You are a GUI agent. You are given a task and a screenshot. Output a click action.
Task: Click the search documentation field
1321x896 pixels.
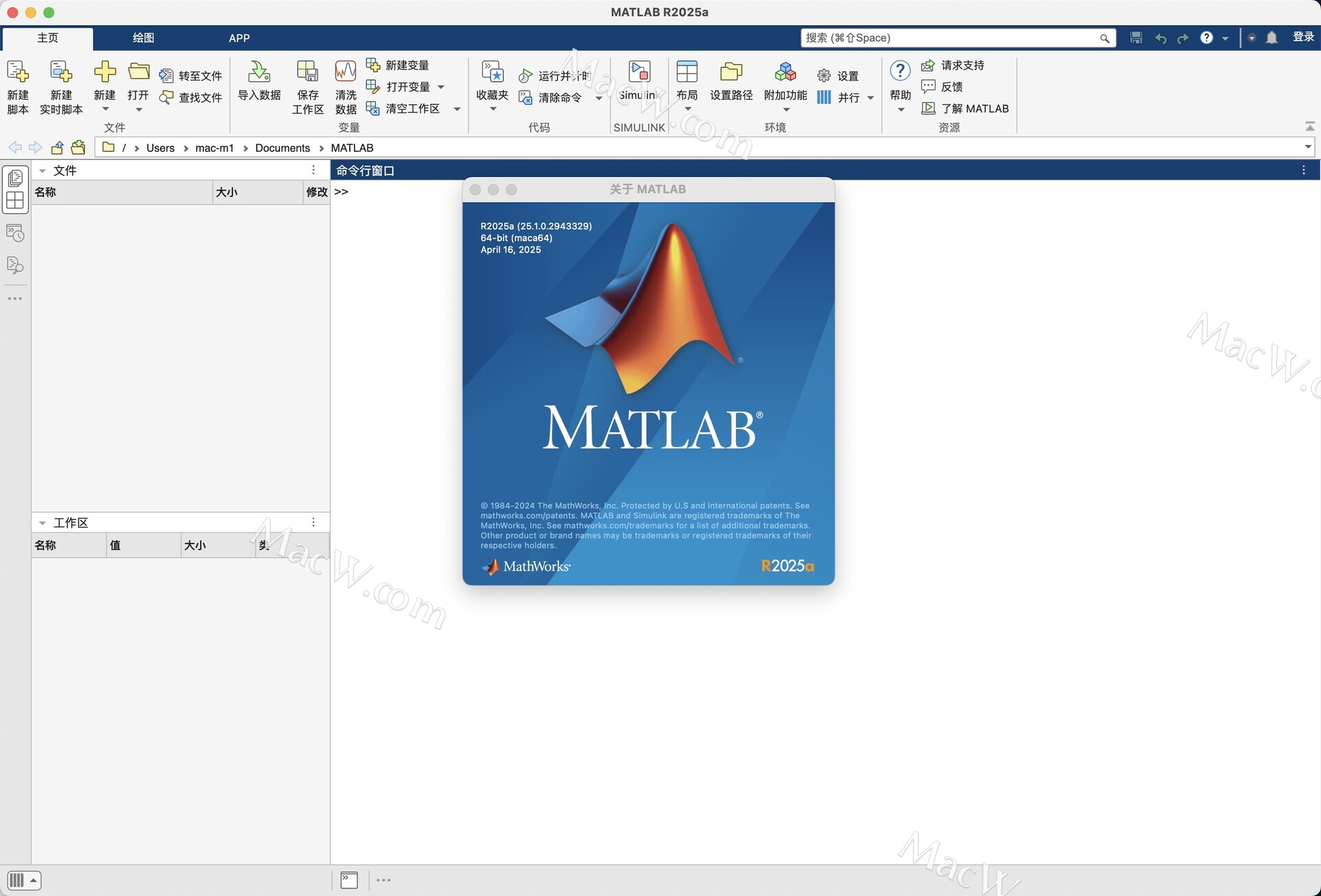click(949, 38)
